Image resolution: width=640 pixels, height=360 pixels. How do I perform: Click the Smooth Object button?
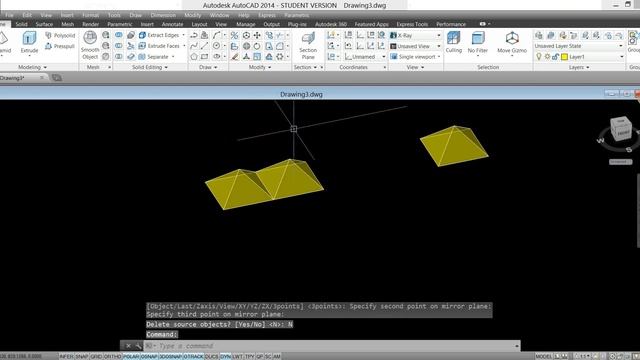pyautogui.click(x=90, y=45)
